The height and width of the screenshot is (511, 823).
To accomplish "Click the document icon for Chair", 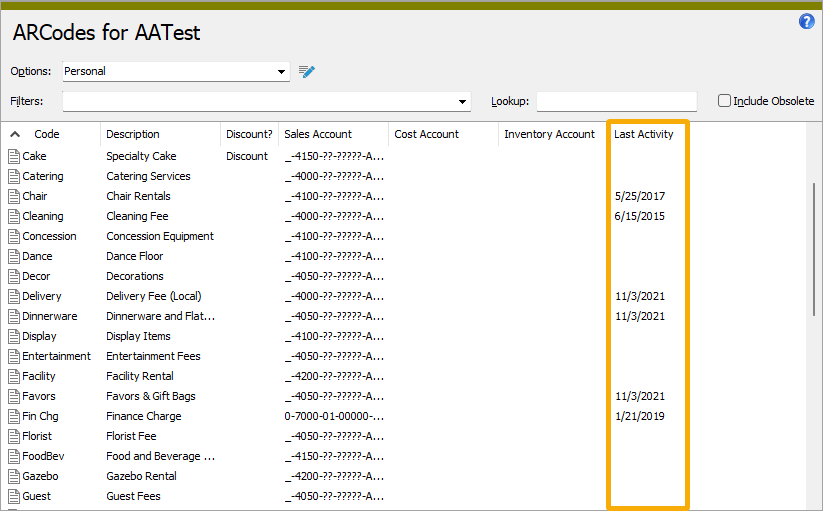I will tap(14, 196).
